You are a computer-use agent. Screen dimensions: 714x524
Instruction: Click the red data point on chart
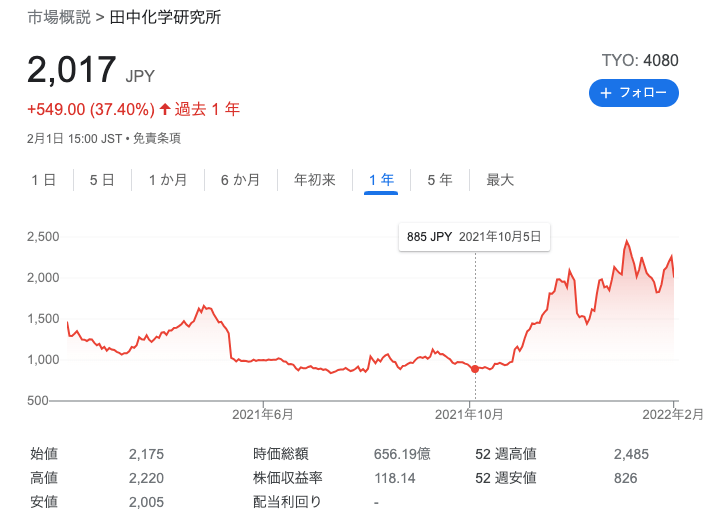(475, 369)
